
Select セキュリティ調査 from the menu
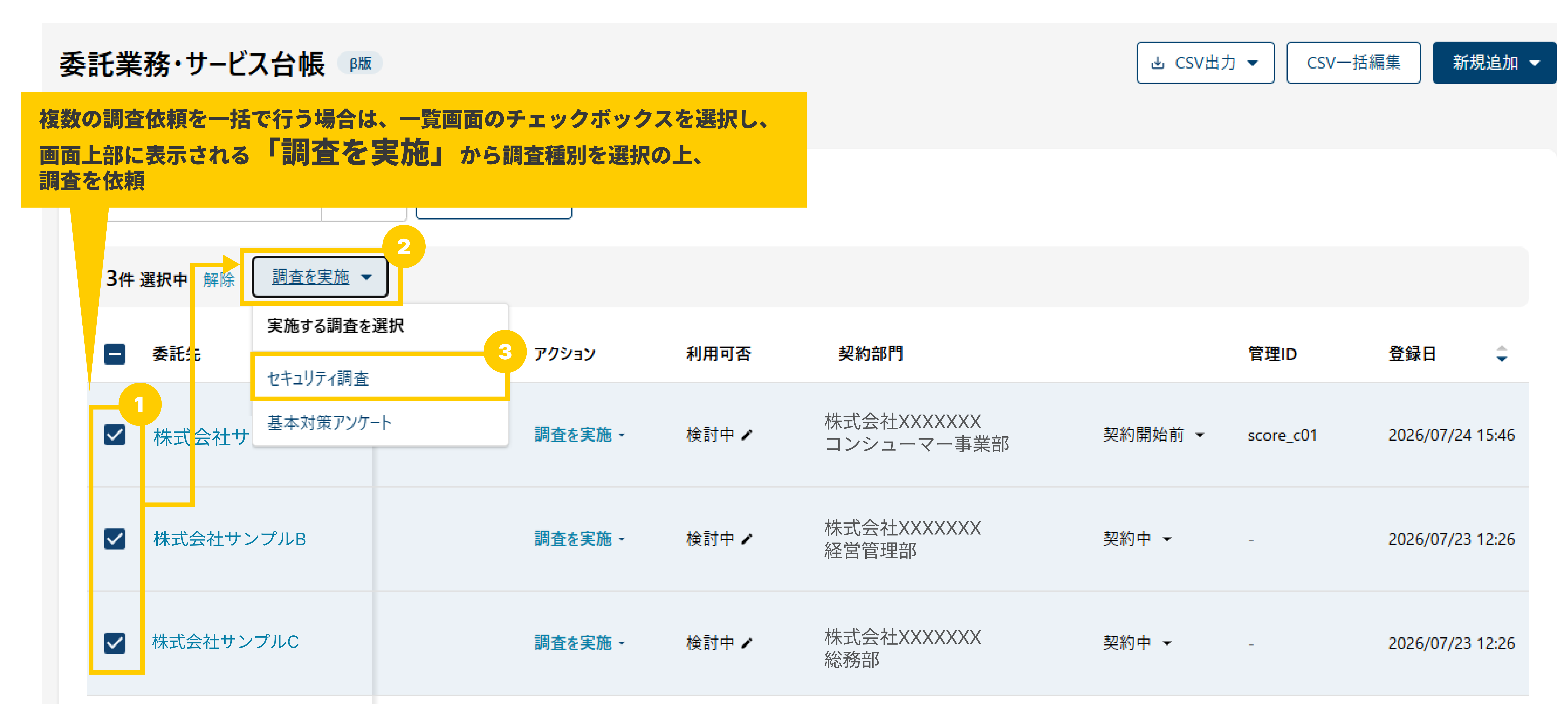pyautogui.click(x=380, y=378)
